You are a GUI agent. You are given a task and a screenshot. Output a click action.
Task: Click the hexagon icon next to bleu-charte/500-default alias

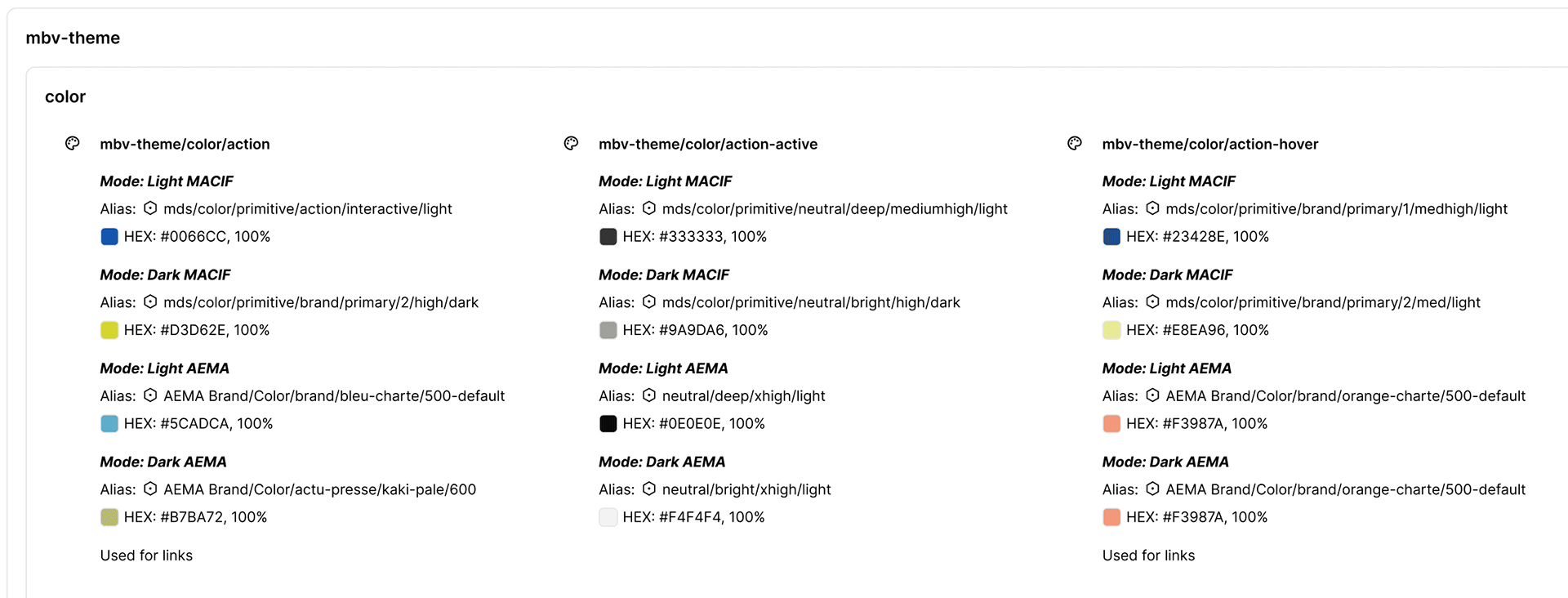150,395
